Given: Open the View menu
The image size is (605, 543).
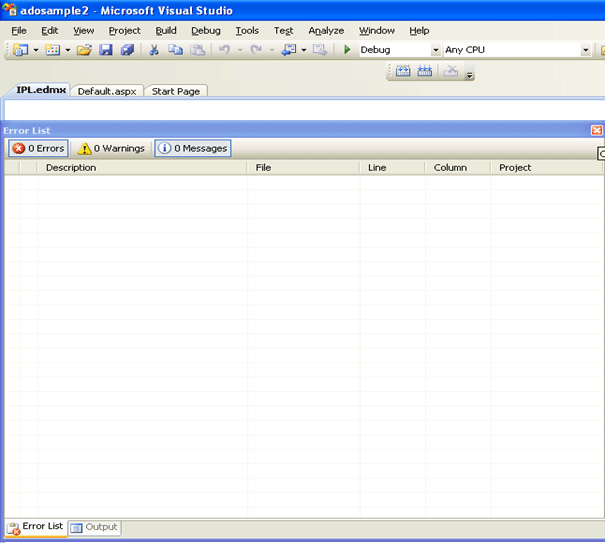Looking at the screenshot, I should [84, 30].
